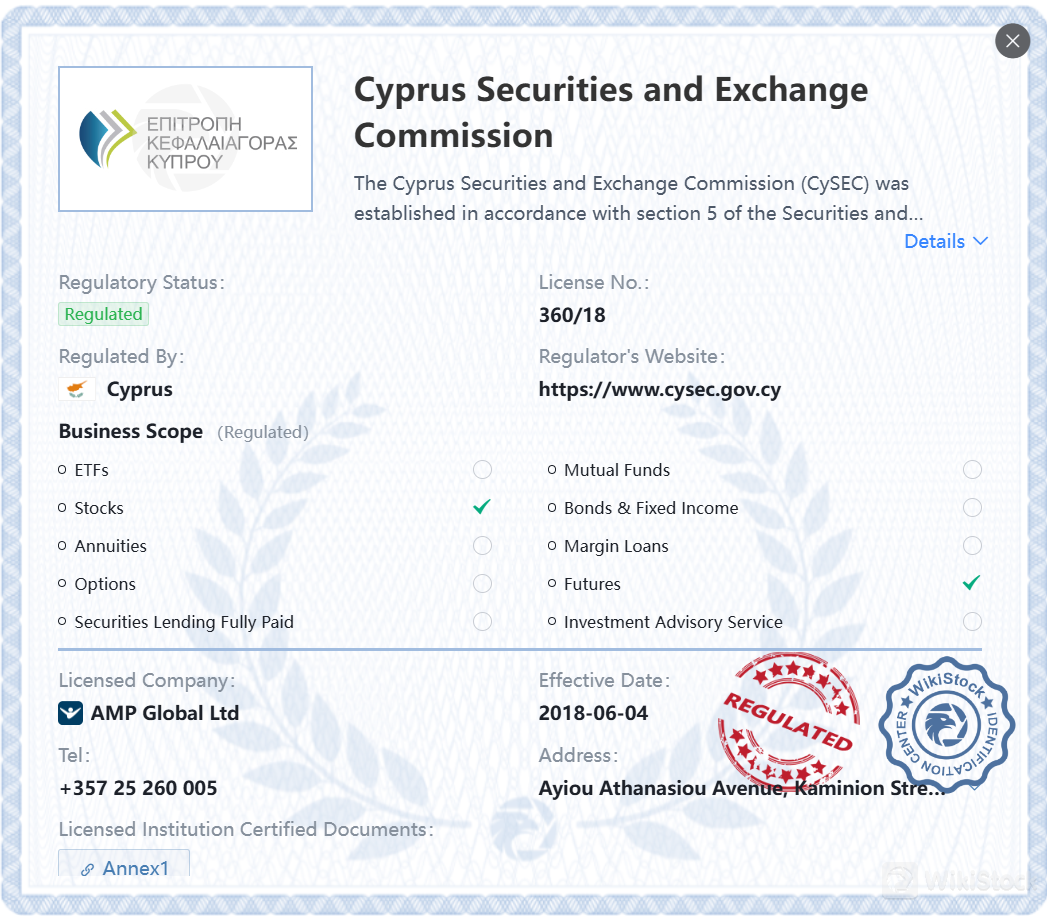Toggle the Margin Loans option

[x=971, y=545]
